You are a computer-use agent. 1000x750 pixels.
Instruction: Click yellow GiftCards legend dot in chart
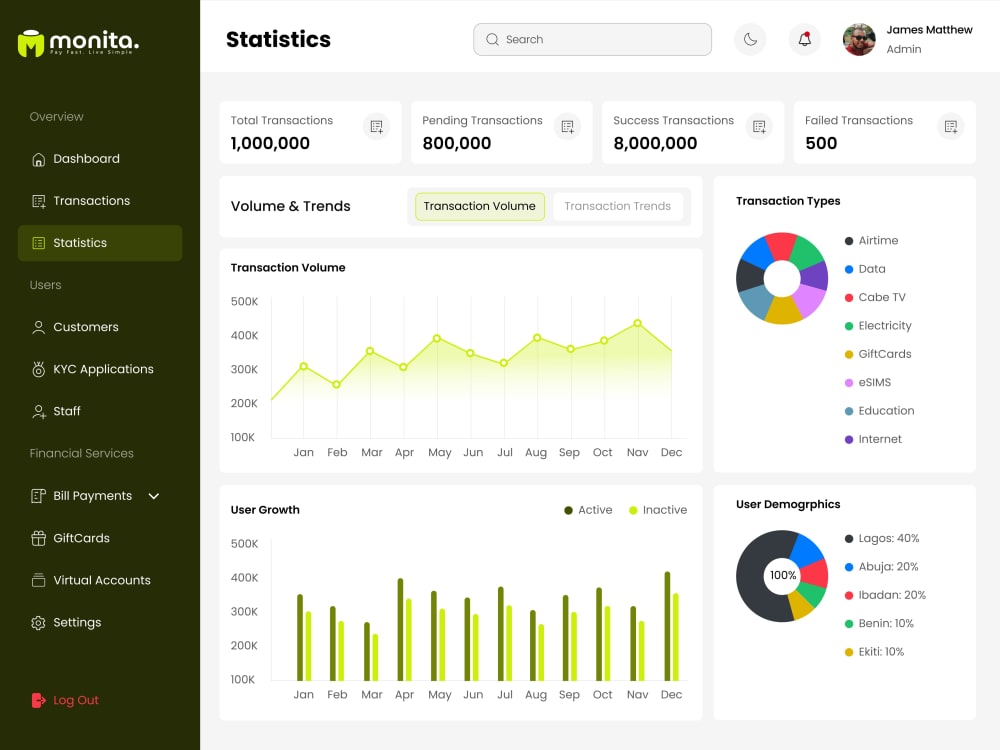(849, 355)
